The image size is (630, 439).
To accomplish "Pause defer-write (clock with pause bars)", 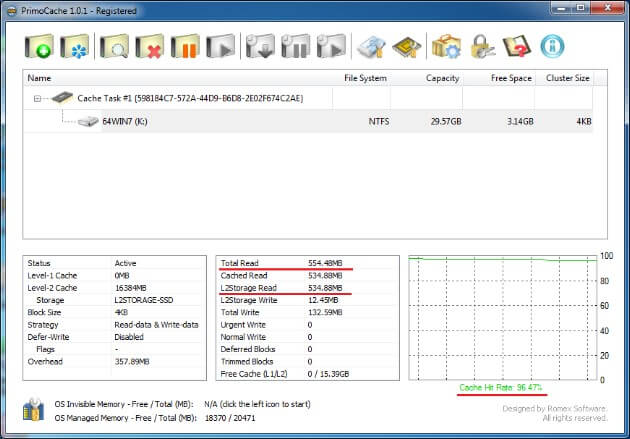I will click(295, 46).
